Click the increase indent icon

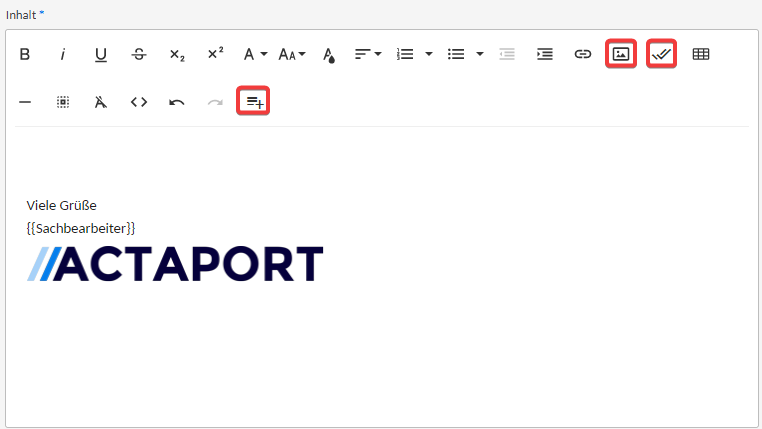(545, 54)
